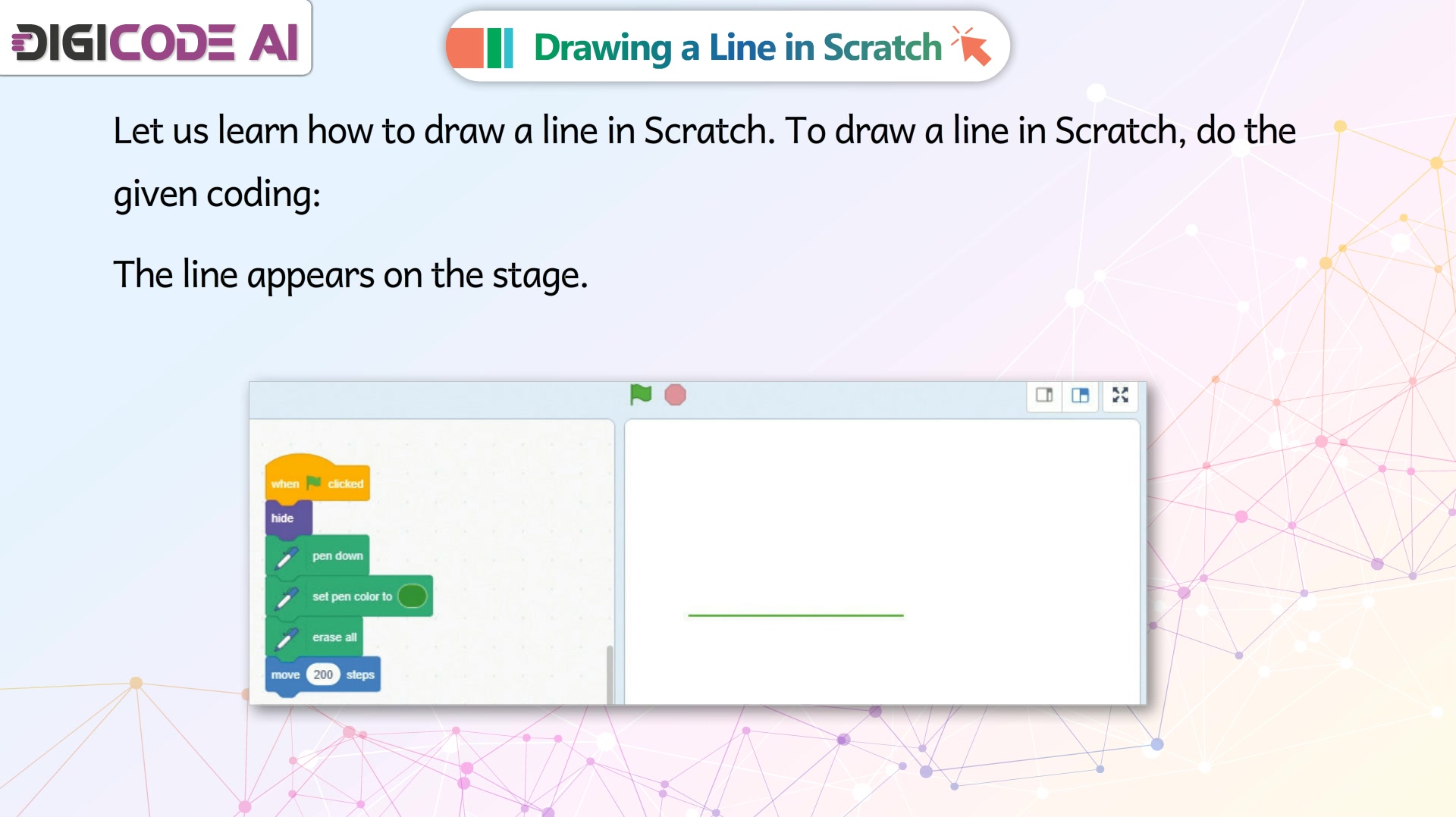Click the pen icon on pen down block
This screenshot has height=817, width=1456.
coord(286,558)
